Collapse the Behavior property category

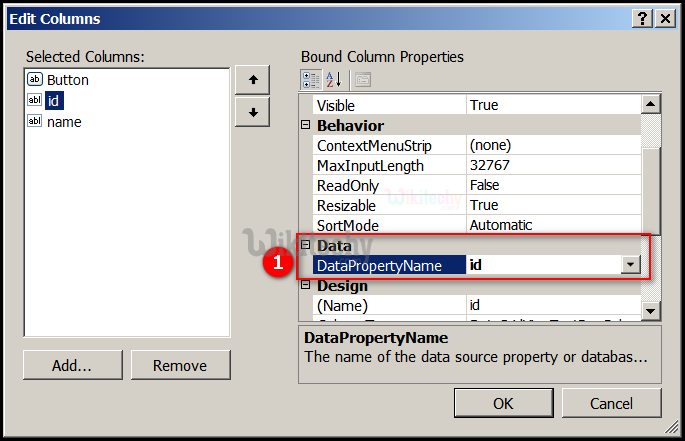click(306, 126)
